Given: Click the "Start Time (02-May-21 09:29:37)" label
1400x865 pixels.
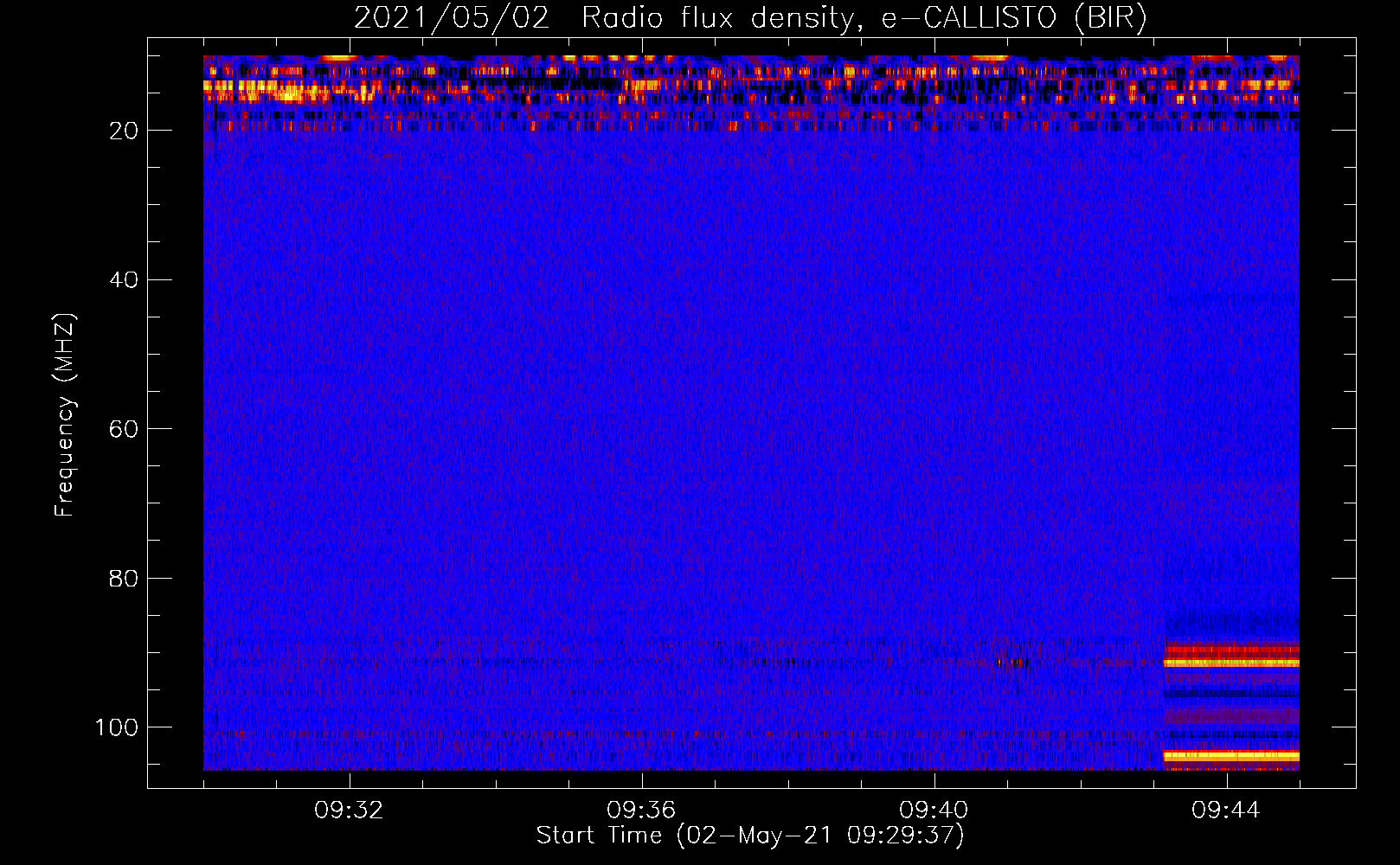Looking at the screenshot, I should pyautogui.click(x=750, y=836).
